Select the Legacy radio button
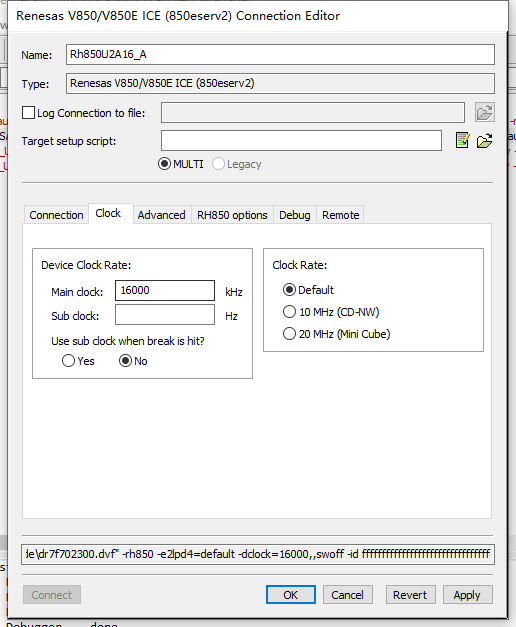The image size is (516, 627). click(x=218, y=164)
